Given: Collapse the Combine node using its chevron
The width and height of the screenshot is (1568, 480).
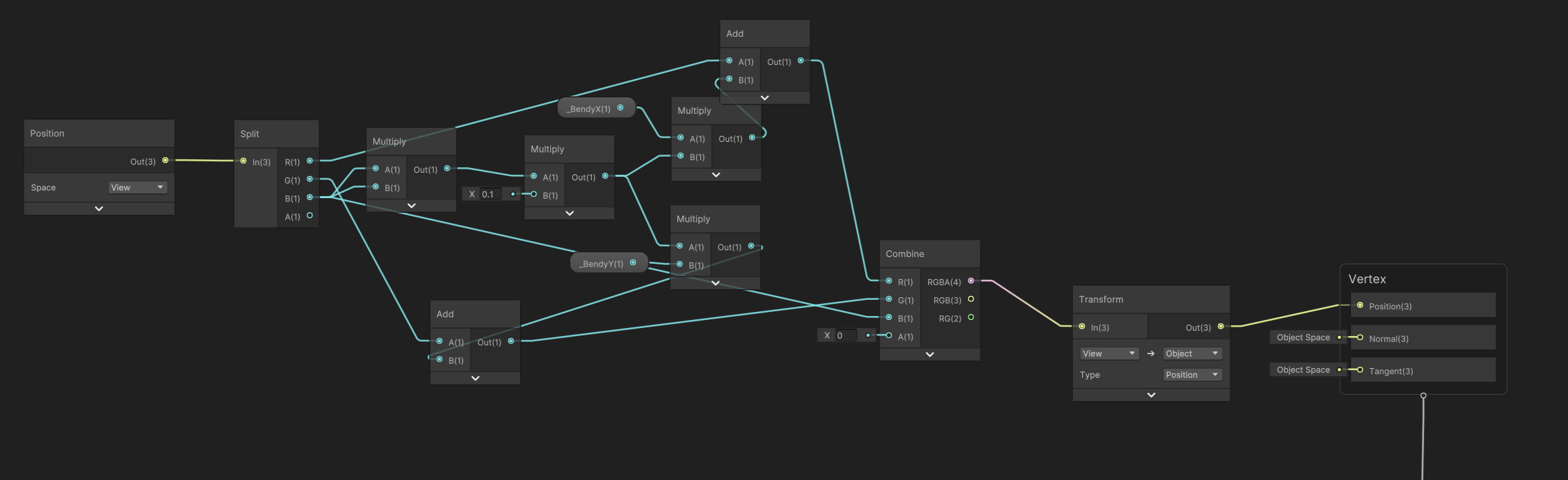Looking at the screenshot, I should (x=929, y=355).
